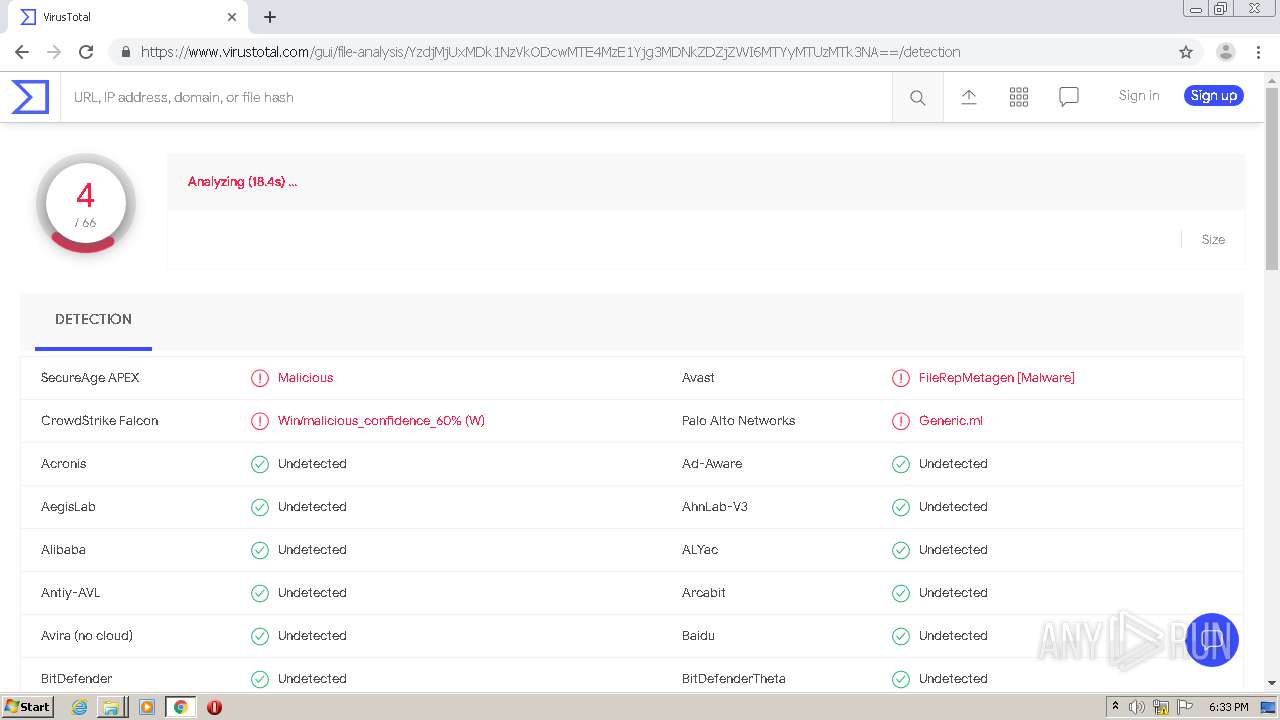Viewport: 1280px width, 720px height.
Task: Click Undetected result for Arcabit
Action: [x=953, y=593]
